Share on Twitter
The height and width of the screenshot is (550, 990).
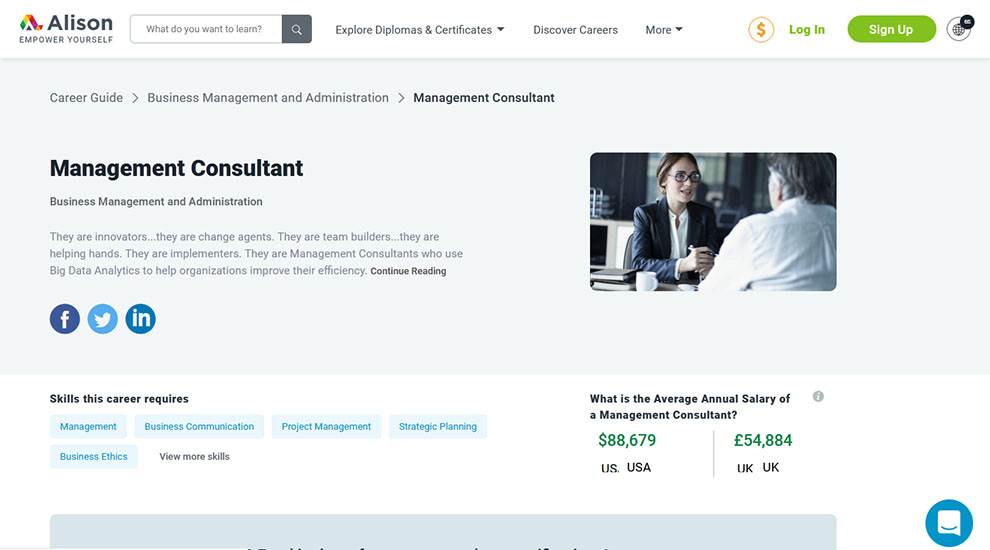coord(102,319)
